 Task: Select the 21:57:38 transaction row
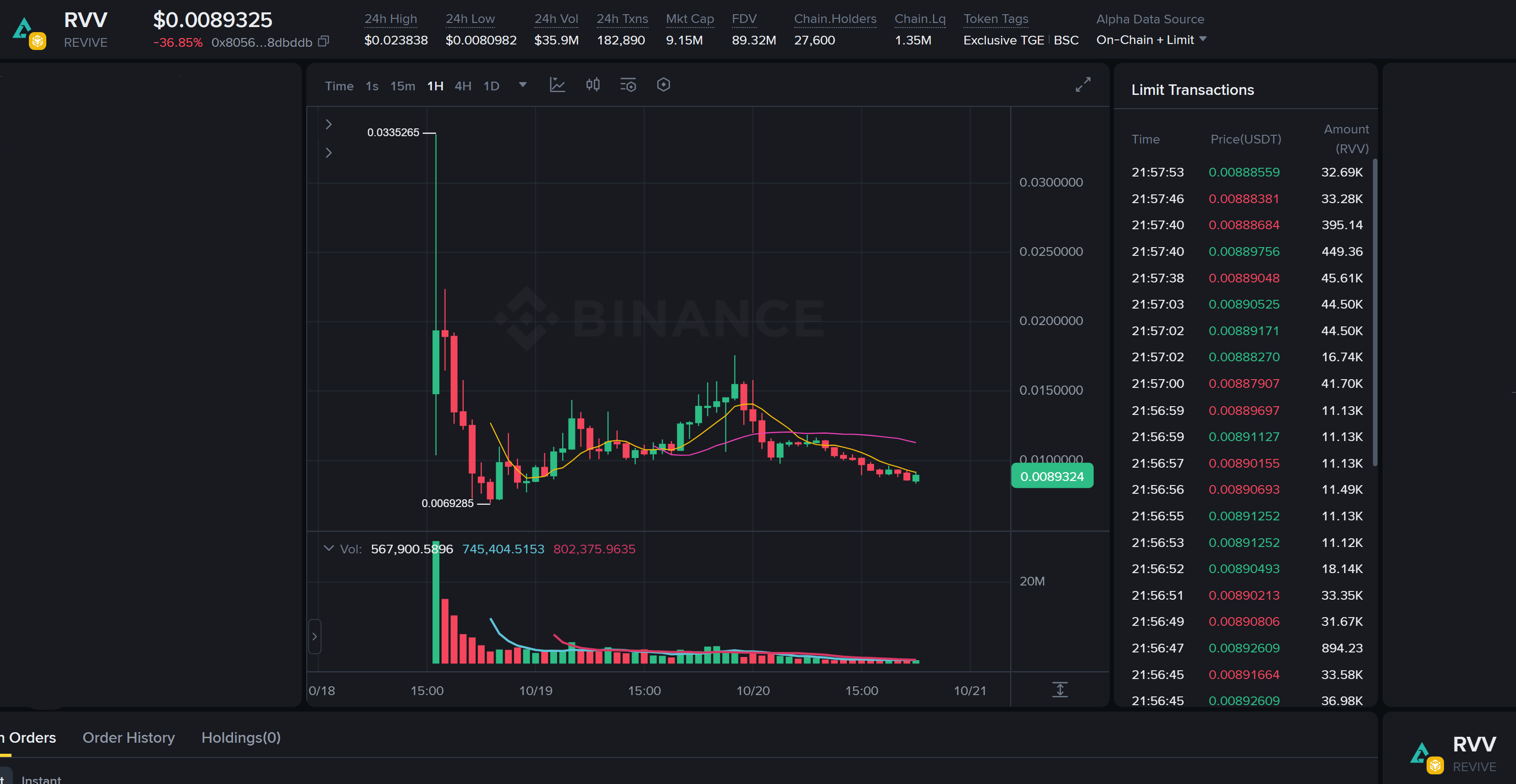coord(1246,278)
